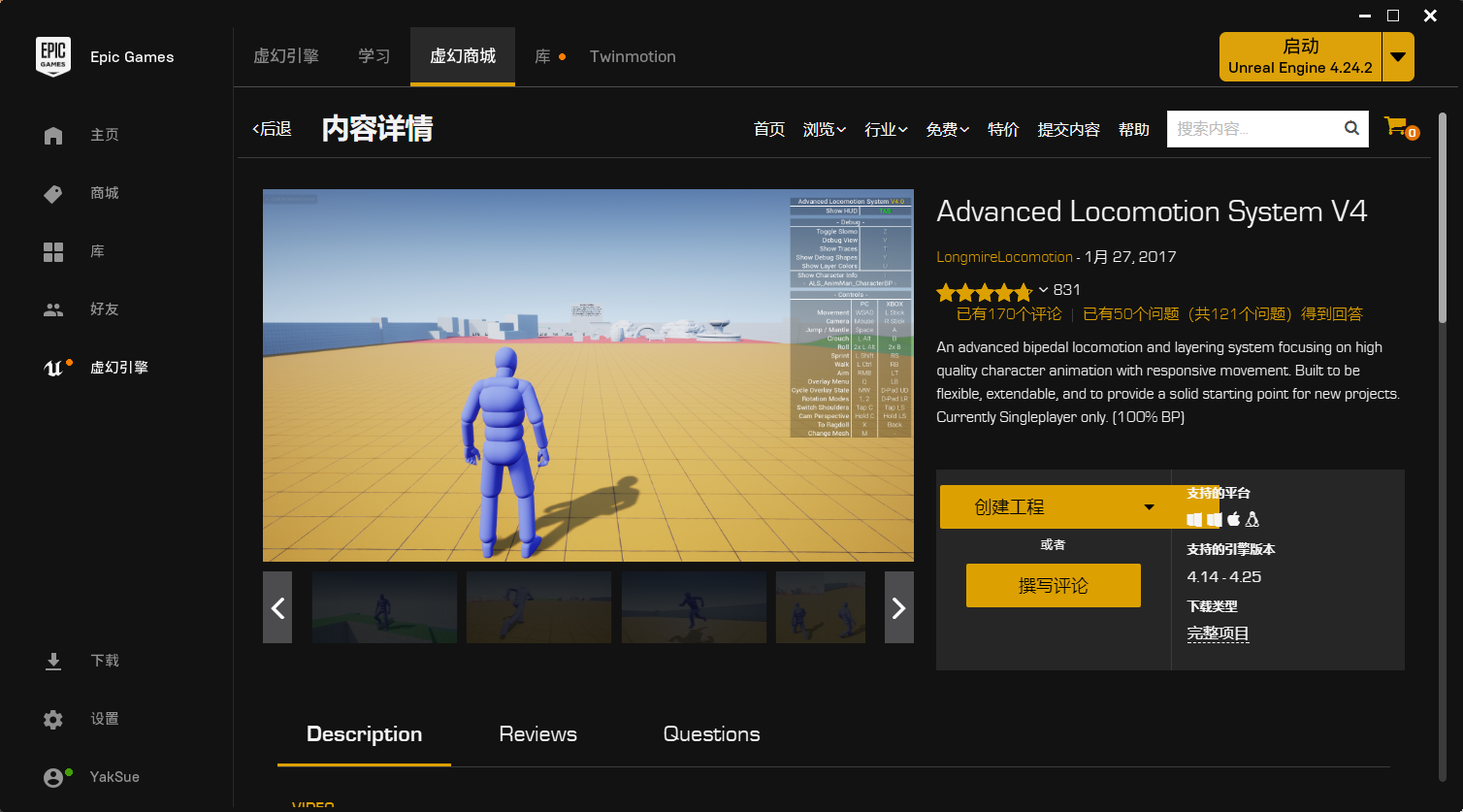Open the 下载 (Downloads) icon
Screen dimensions: 1463x812
click(x=53, y=661)
